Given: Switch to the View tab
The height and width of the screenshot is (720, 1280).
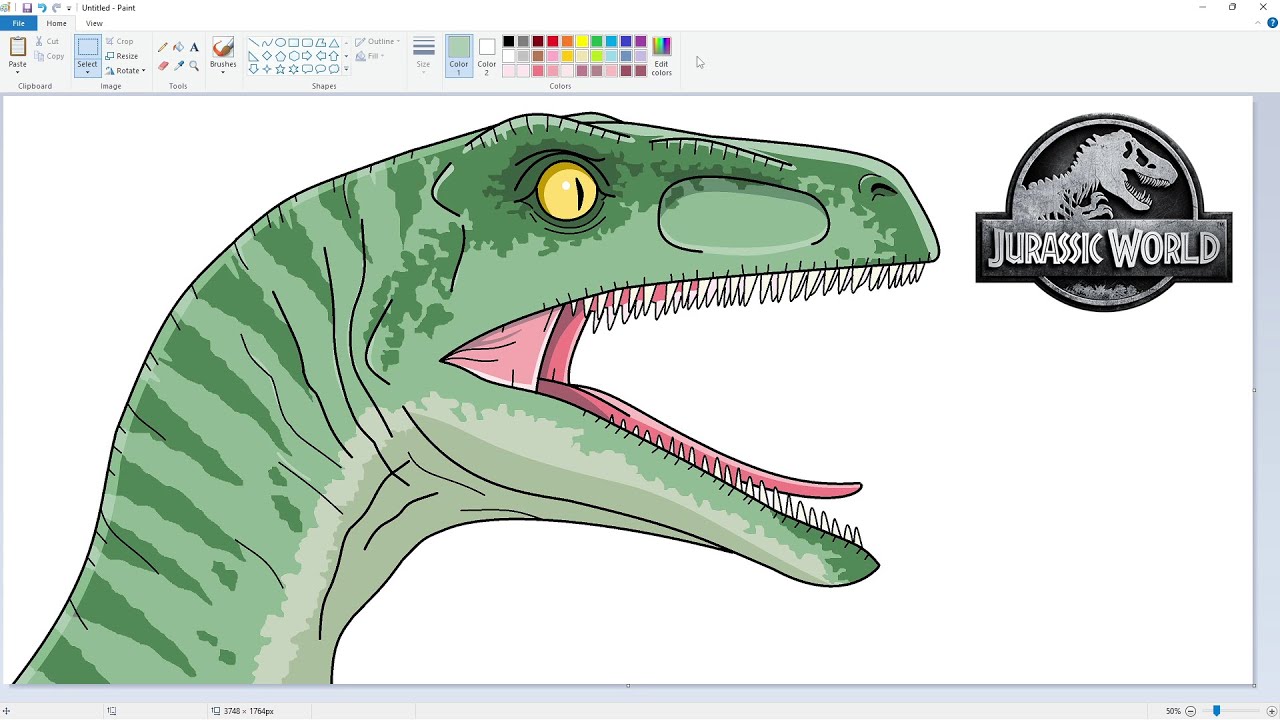Looking at the screenshot, I should 94,23.
